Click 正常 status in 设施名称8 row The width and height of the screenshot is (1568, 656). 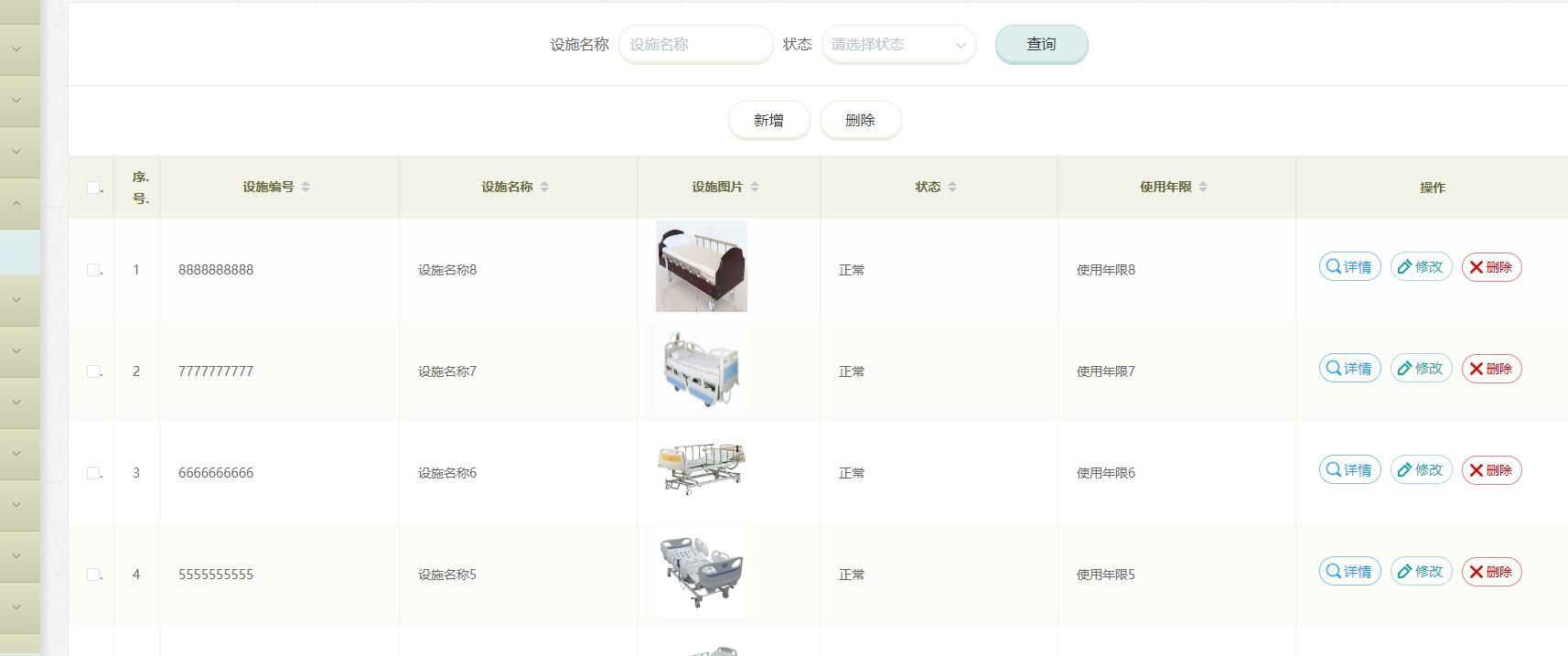pyautogui.click(x=852, y=270)
